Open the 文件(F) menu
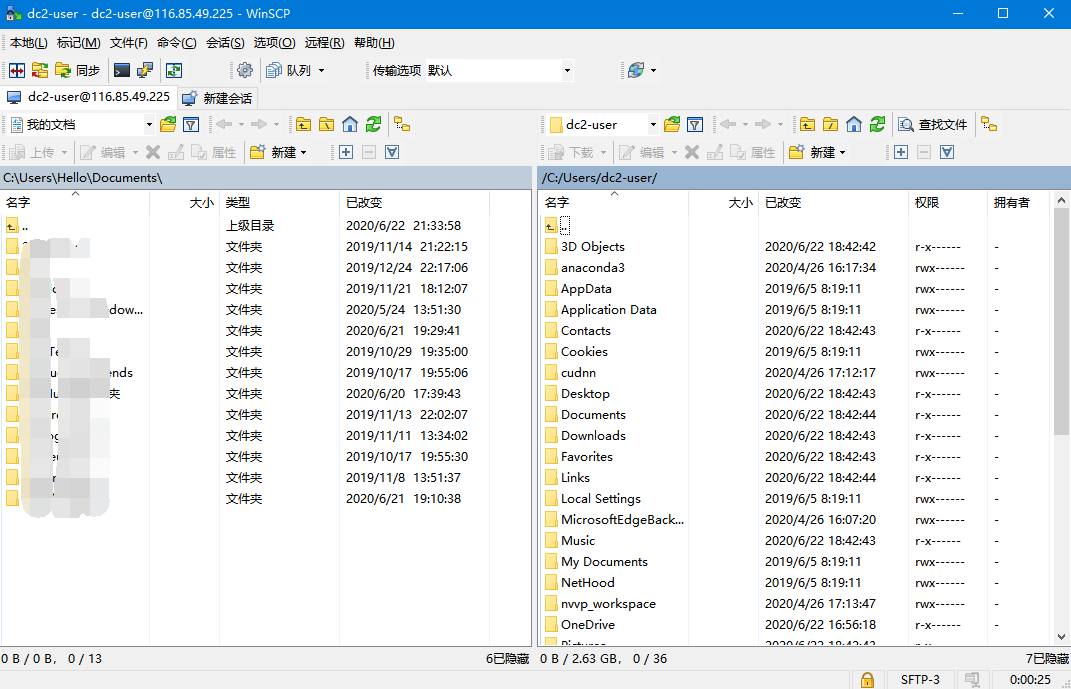The width and height of the screenshot is (1071, 689). (128, 43)
